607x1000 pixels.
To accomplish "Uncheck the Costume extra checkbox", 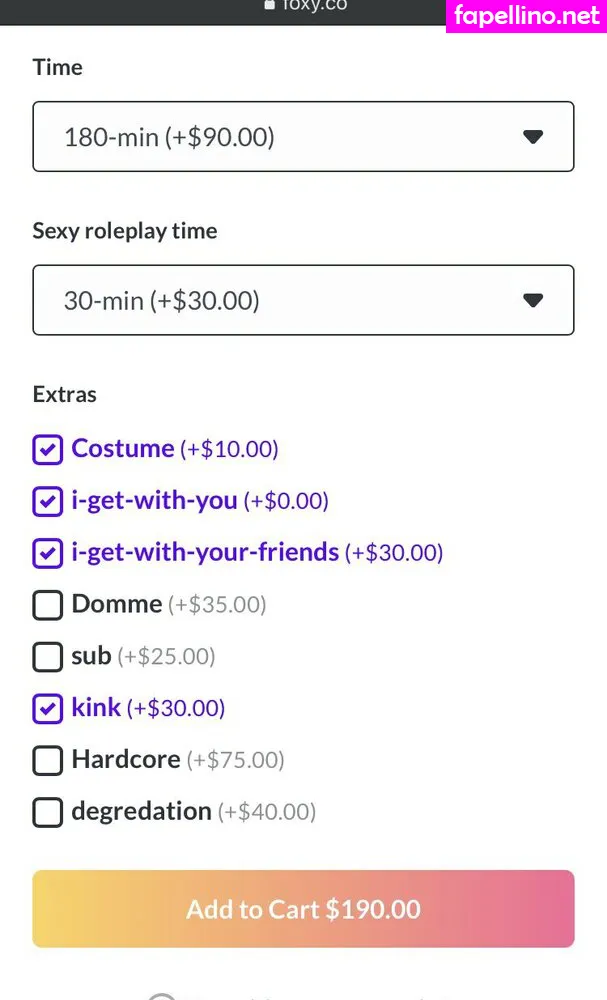I will point(47,450).
